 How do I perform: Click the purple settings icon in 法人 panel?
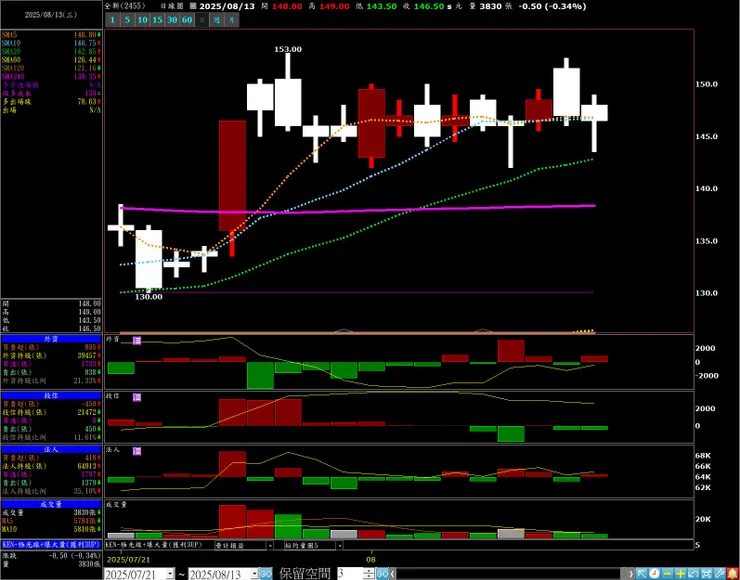click(x=137, y=452)
